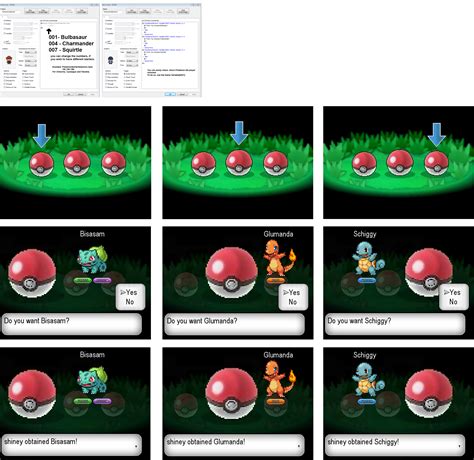Answer No to 'Do you want Glumanda?'
This screenshot has width=474, height=460.
(x=293, y=302)
